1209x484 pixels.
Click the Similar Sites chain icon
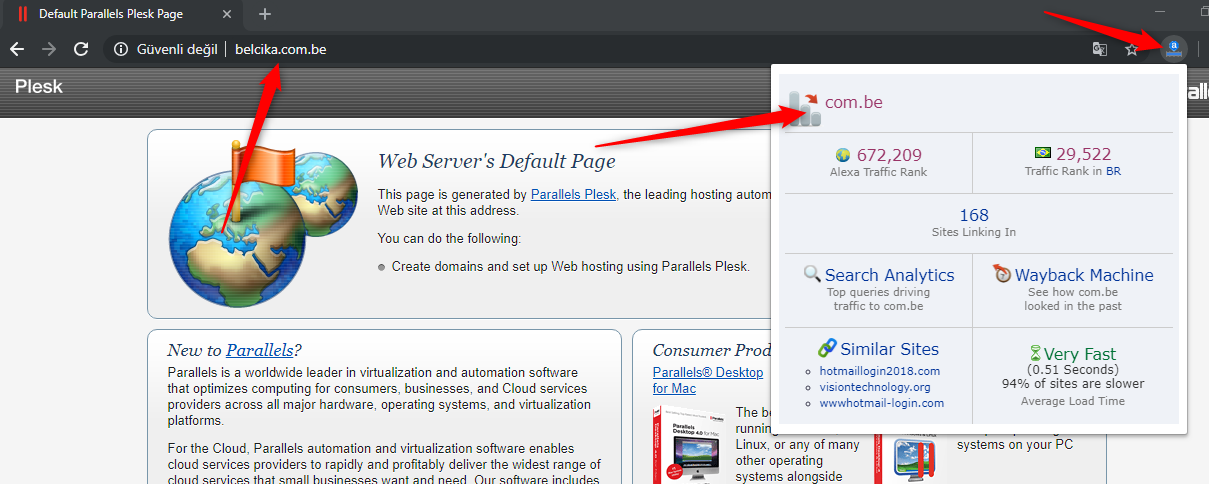(827, 348)
